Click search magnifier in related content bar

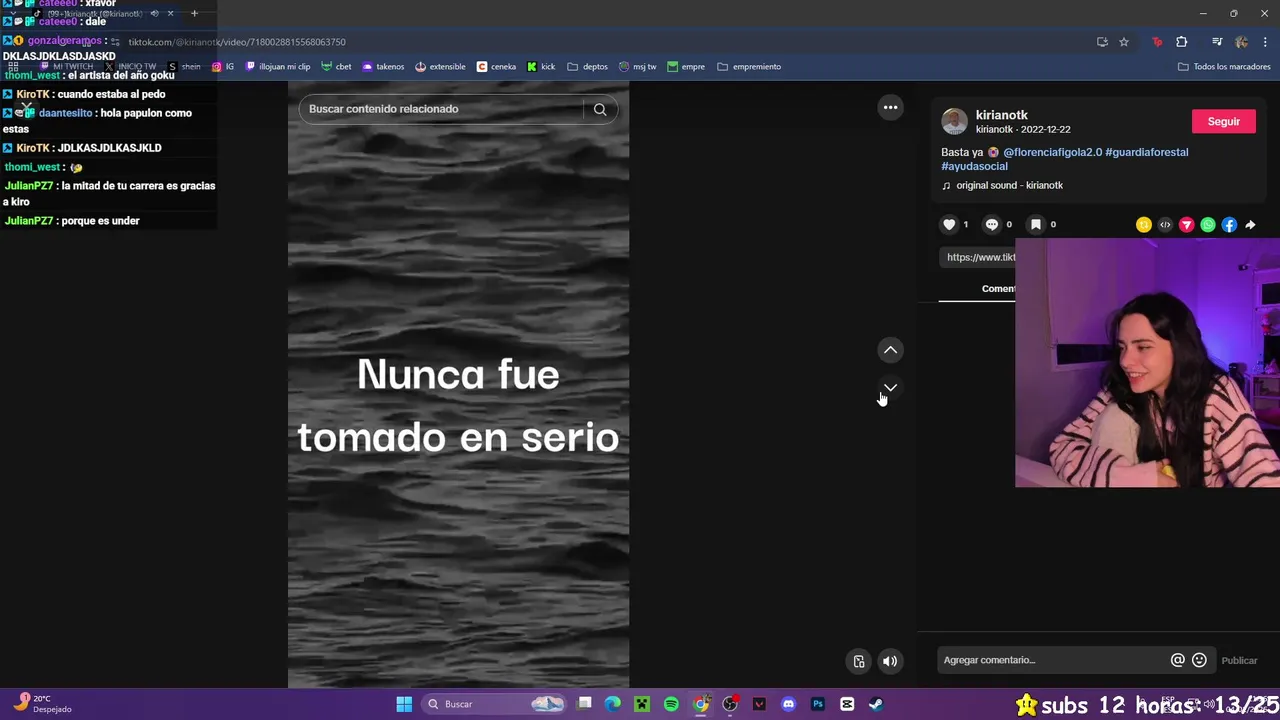coord(600,109)
